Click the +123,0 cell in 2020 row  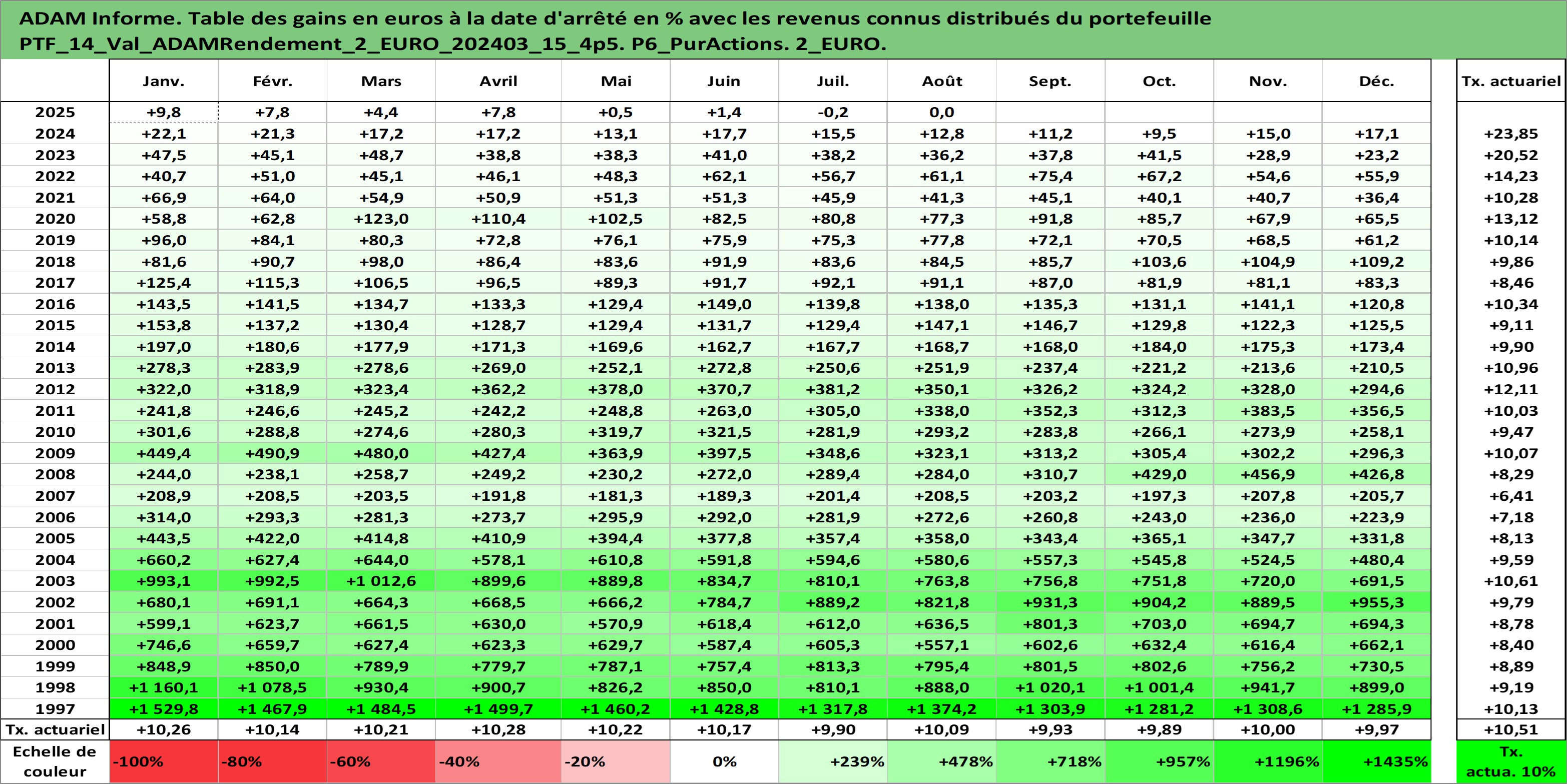point(381,218)
